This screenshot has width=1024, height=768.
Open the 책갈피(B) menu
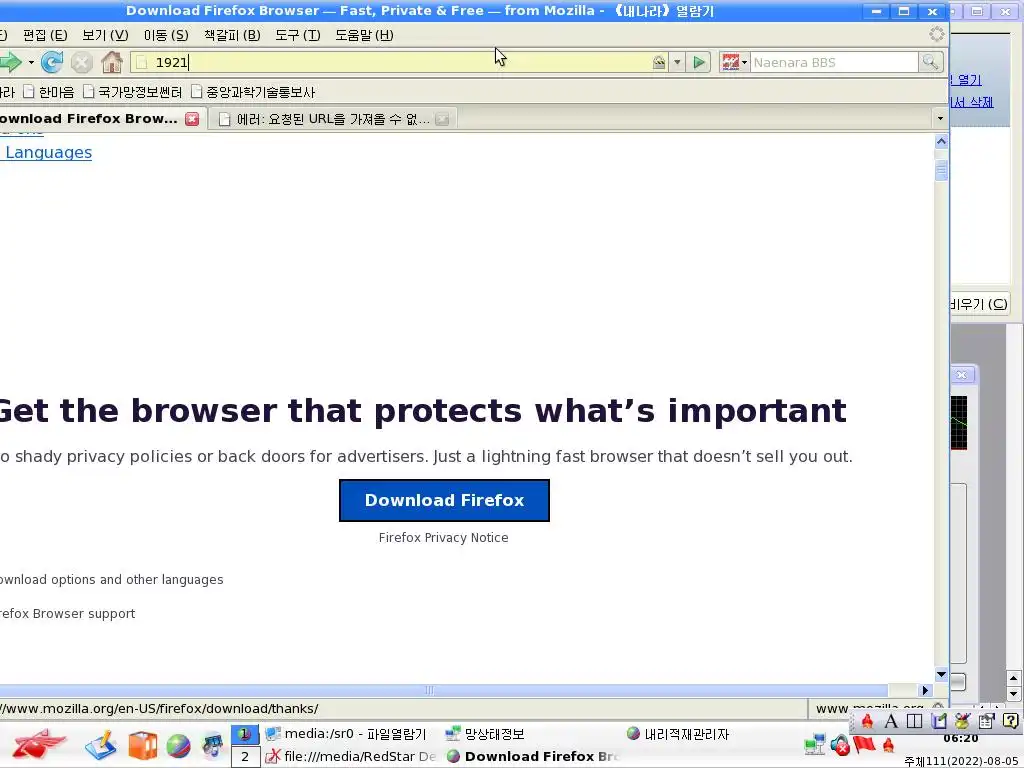point(232,35)
